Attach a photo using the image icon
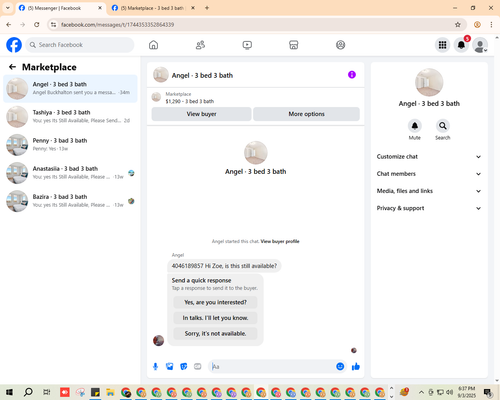The width and height of the screenshot is (500, 400). coord(170,367)
